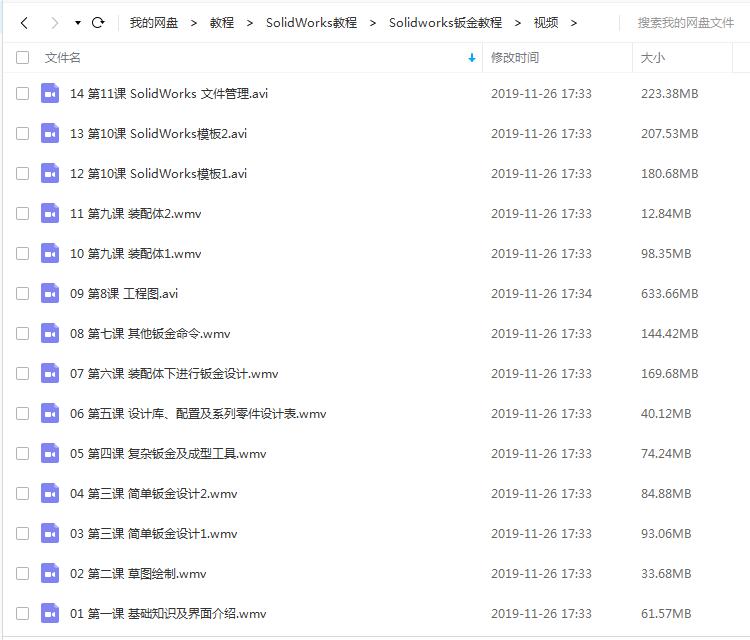Expand chevron after 视频 breadcrumb
The height and width of the screenshot is (640, 750).
point(574,23)
